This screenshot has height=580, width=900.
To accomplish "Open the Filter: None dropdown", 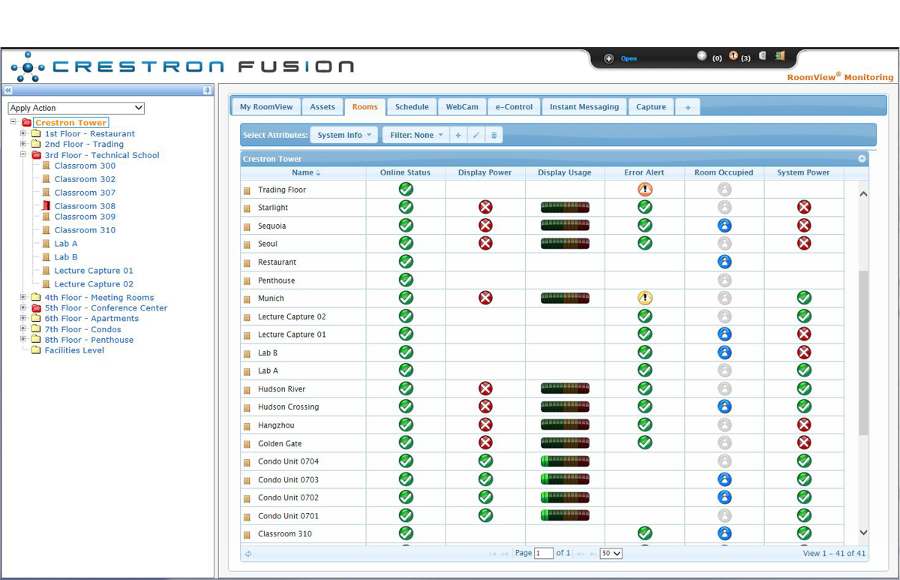I will pyautogui.click(x=416, y=136).
